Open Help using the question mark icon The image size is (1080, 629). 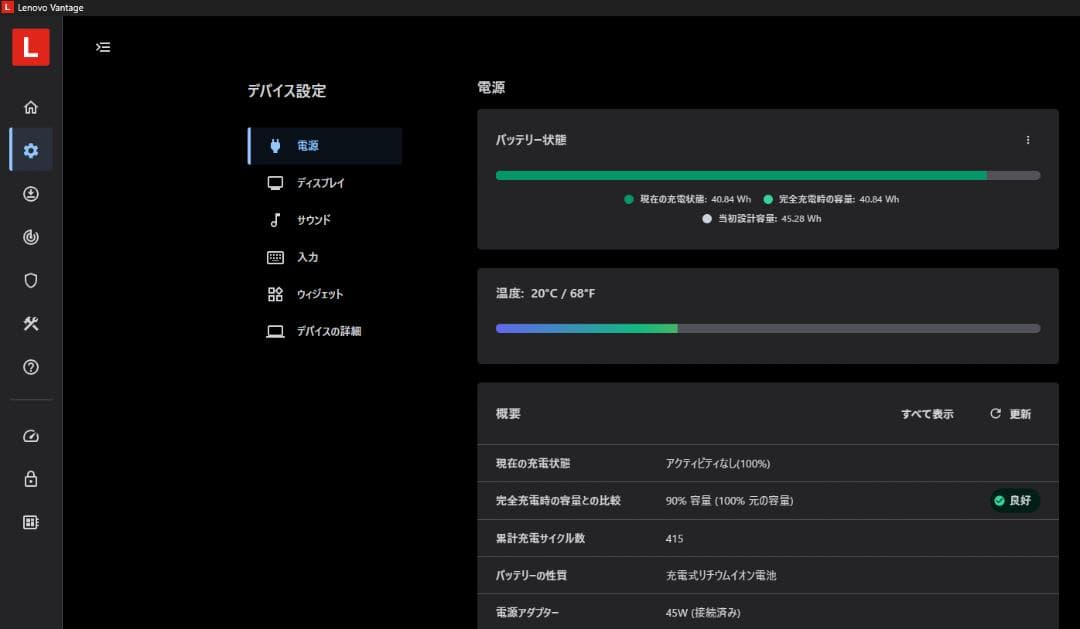click(31, 367)
